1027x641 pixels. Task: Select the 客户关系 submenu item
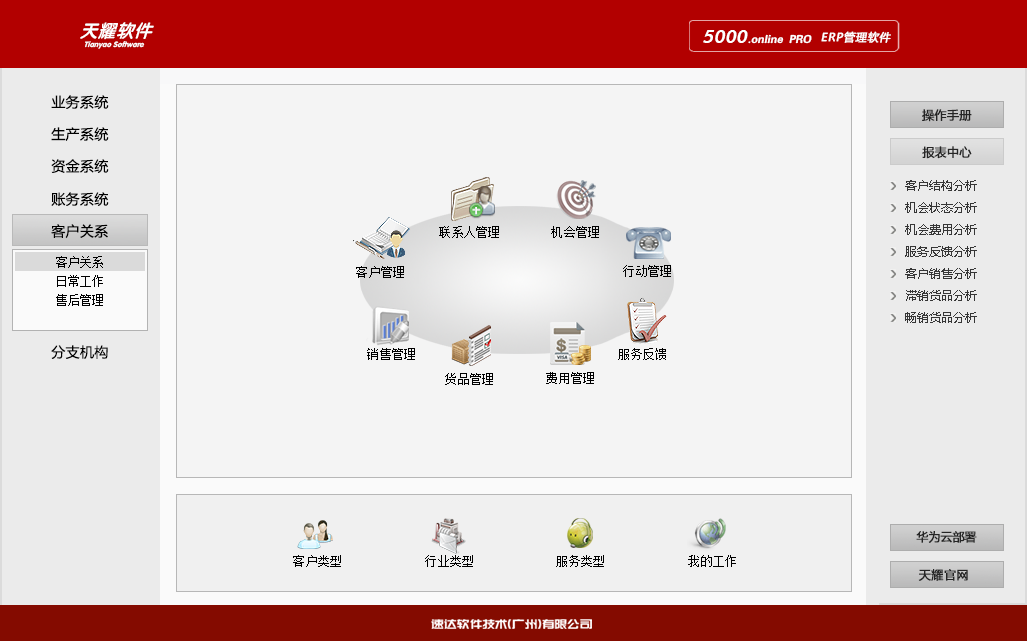(80, 262)
